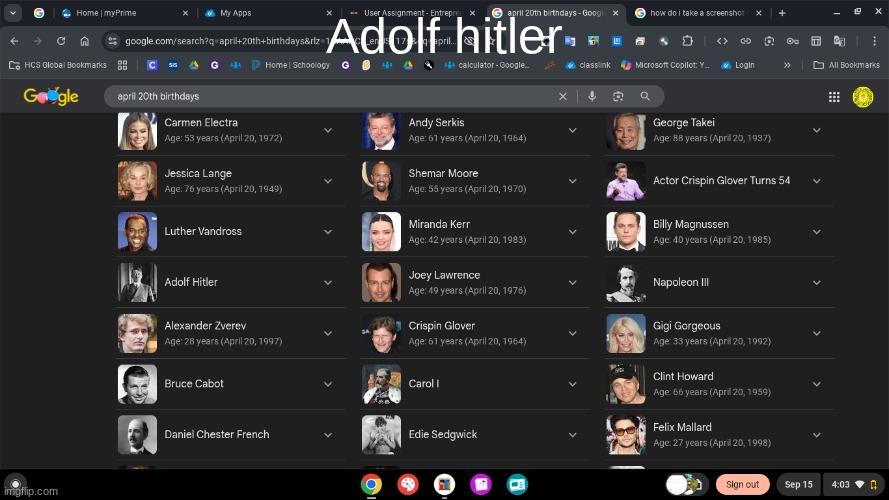Open a new tab with the plus button

pyautogui.click(x=782, y=13)
